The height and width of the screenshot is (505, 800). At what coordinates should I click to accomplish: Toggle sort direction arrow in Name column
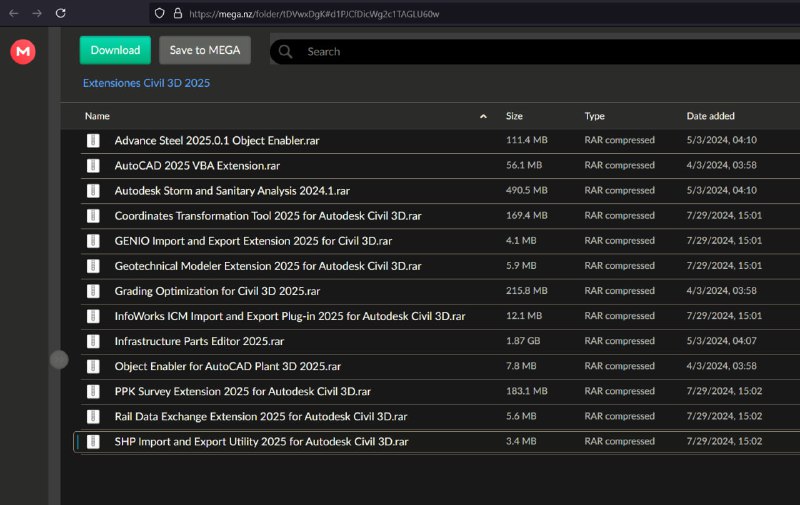(x=483, y=116)
